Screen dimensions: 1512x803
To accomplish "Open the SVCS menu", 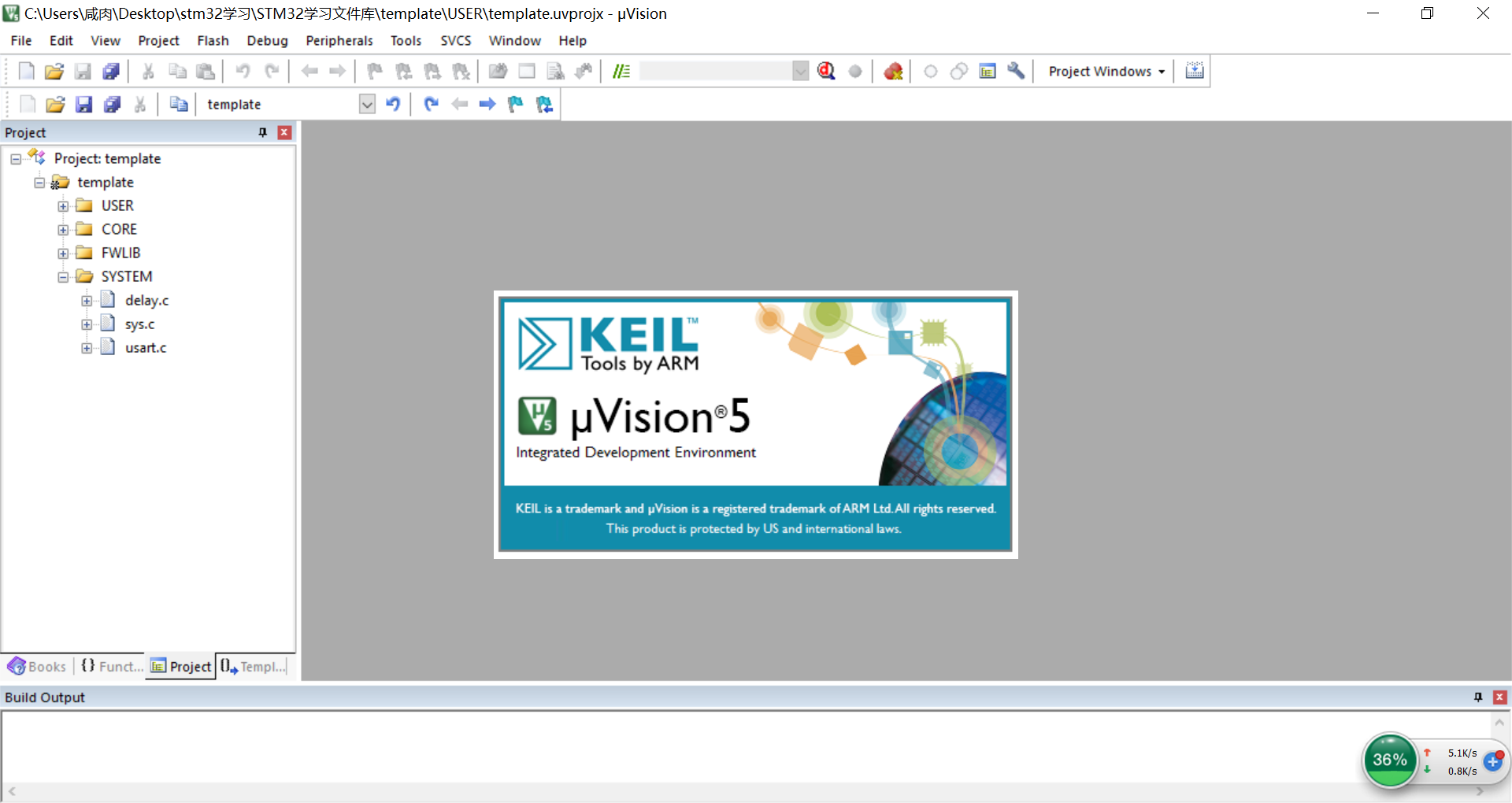I will [x=455, y=41].
